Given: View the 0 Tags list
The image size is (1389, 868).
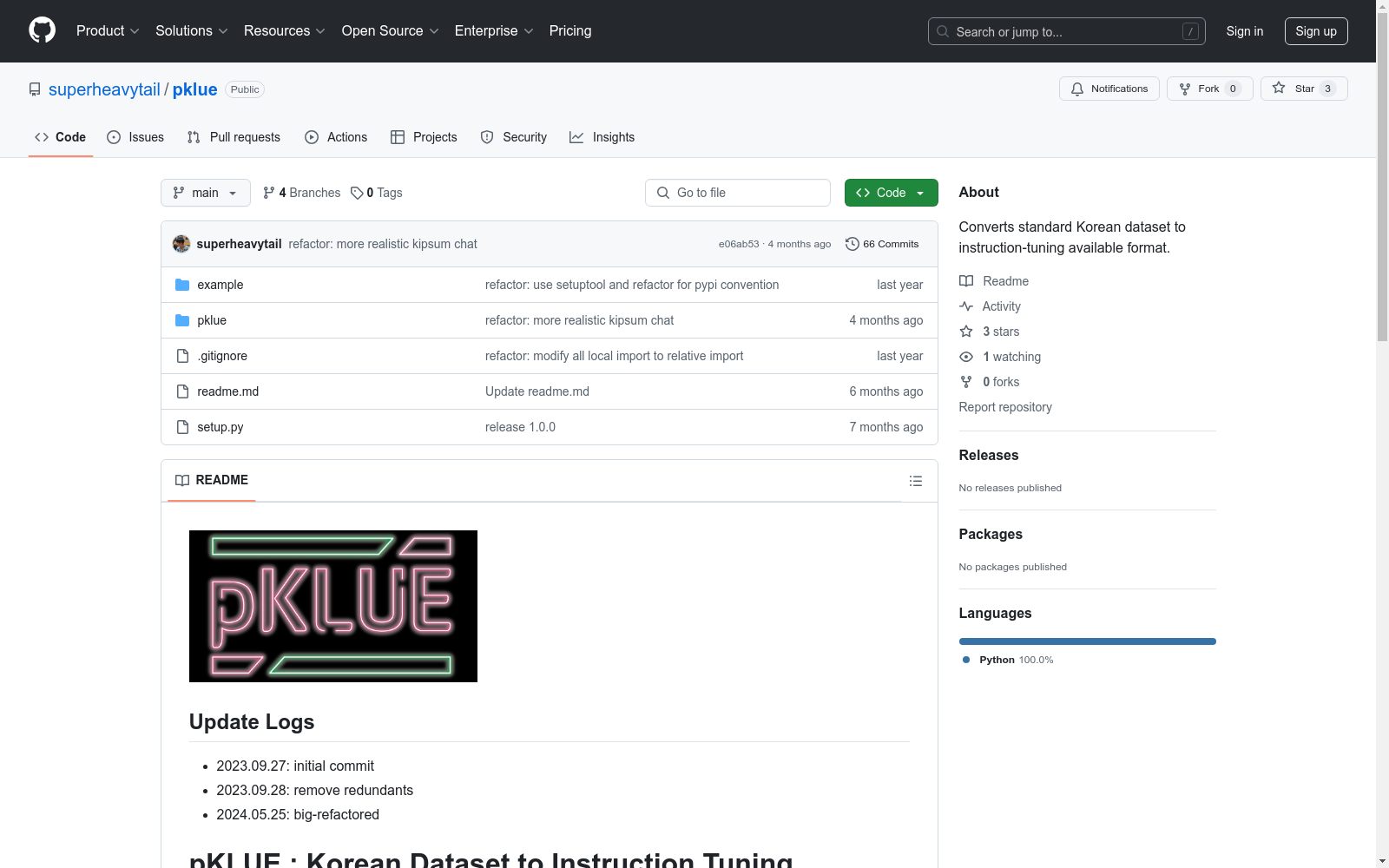Looking at the screenshot, I should tap(377, 193).
